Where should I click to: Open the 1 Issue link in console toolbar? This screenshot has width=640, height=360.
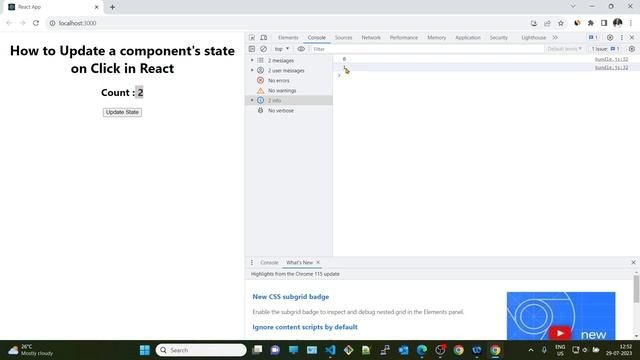point(605,49)
